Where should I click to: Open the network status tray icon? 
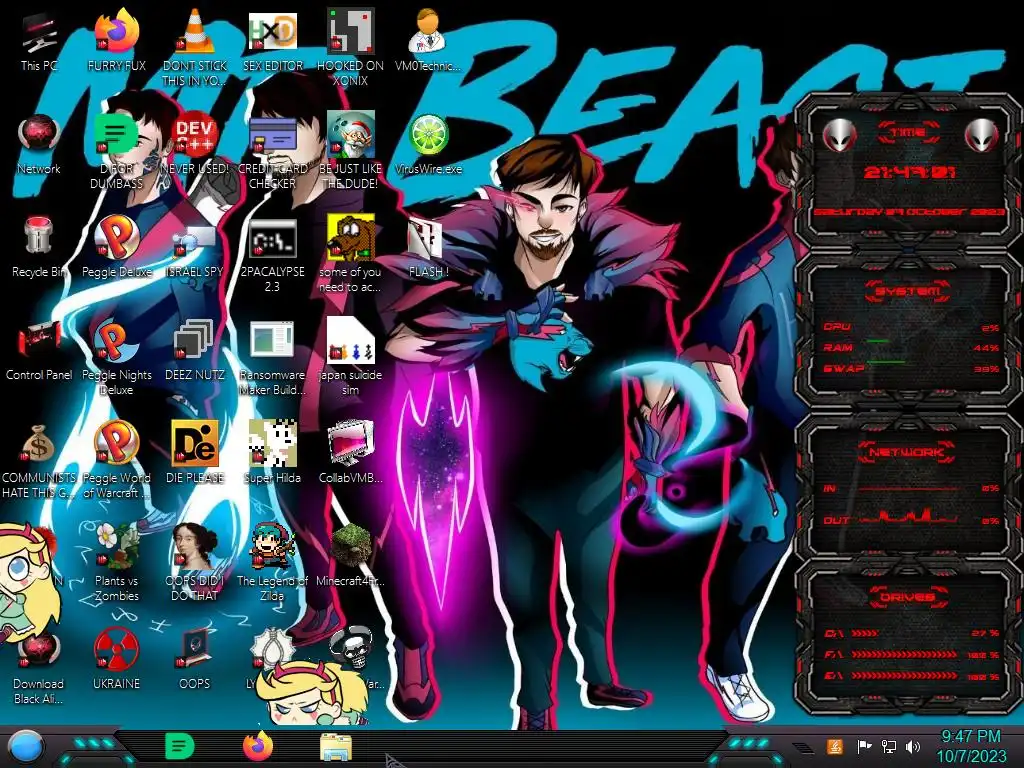click(889, 746)
